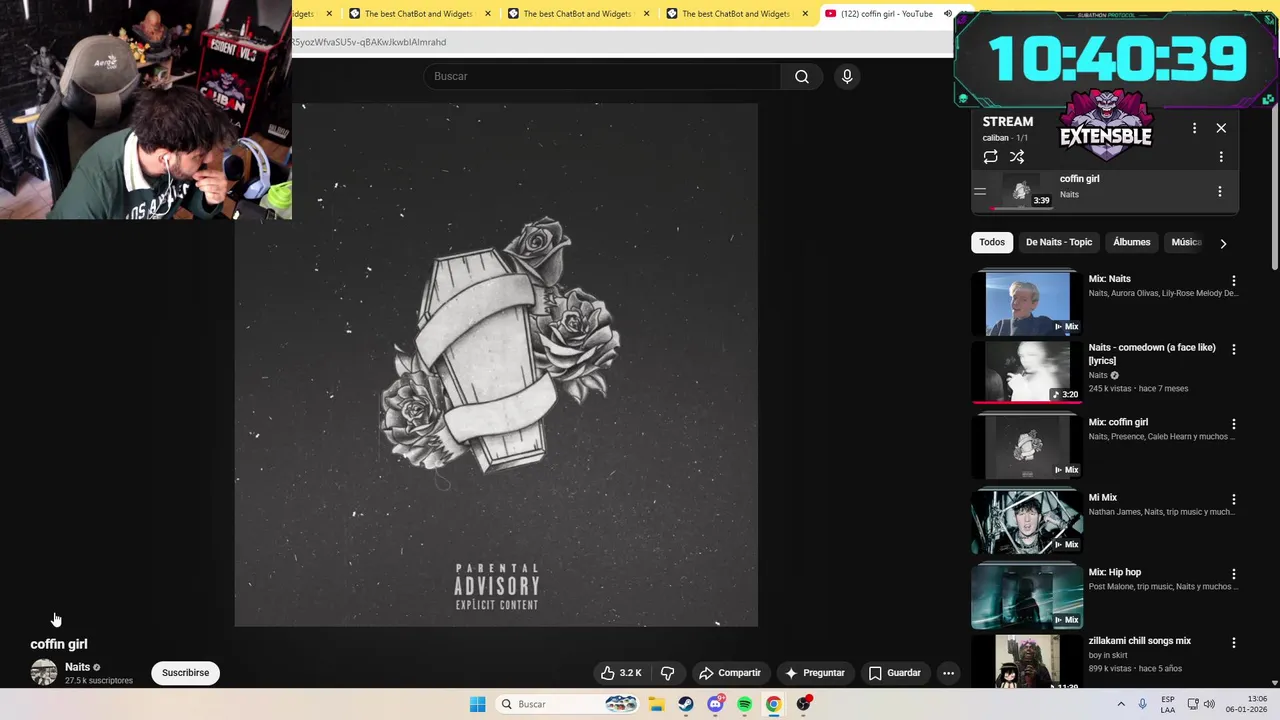Open clock showing 13:06 date panel
This screenshot has width=1280, height=720.
point(1246,704)
